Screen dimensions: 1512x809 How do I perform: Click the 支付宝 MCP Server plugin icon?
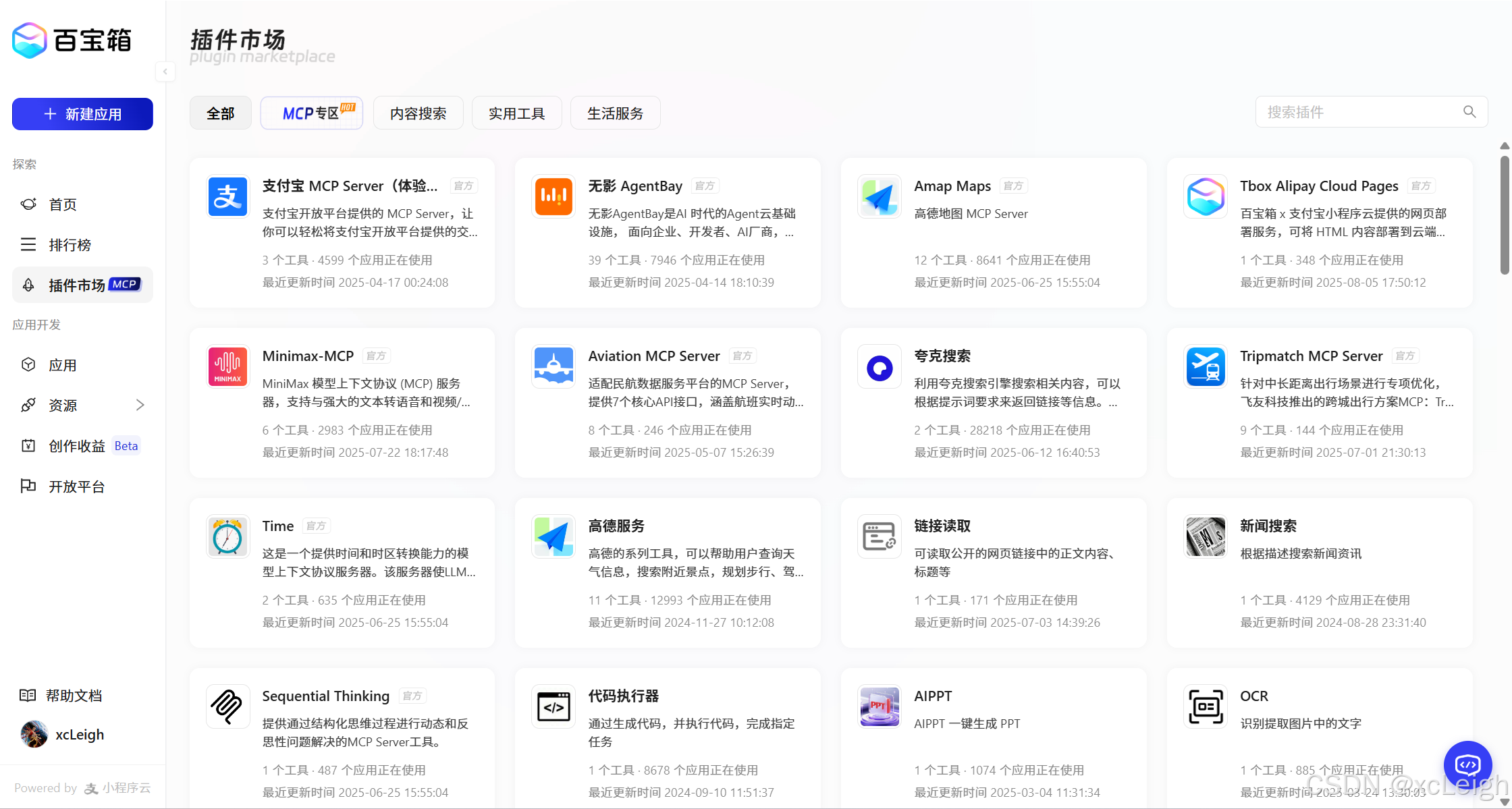[x=227, y=197]
